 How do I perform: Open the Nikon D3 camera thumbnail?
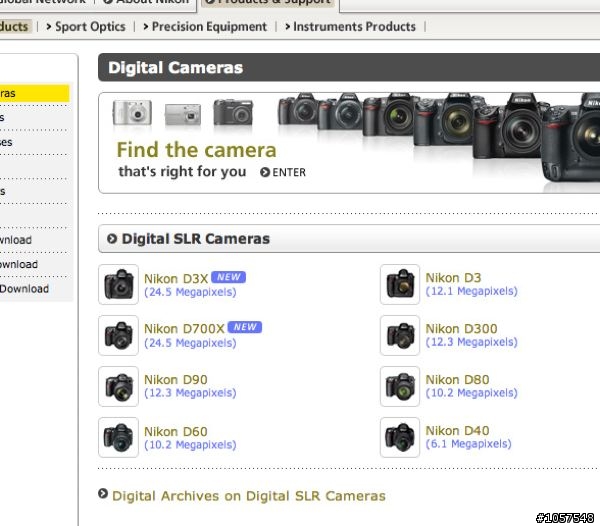400,284
